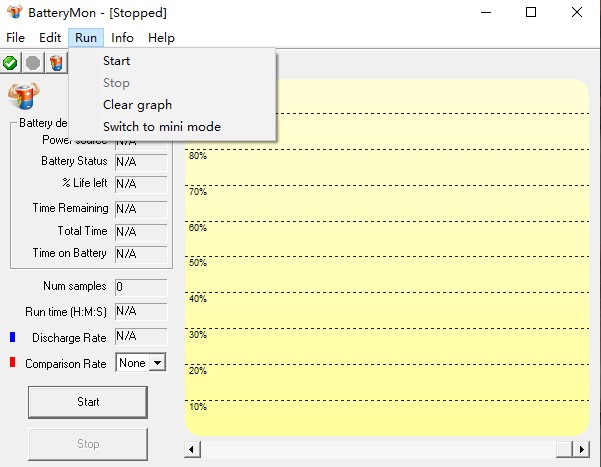The height and width of the screenshot is (467, 601).
Task: Open the Info menu
Action: coord(122,38)
